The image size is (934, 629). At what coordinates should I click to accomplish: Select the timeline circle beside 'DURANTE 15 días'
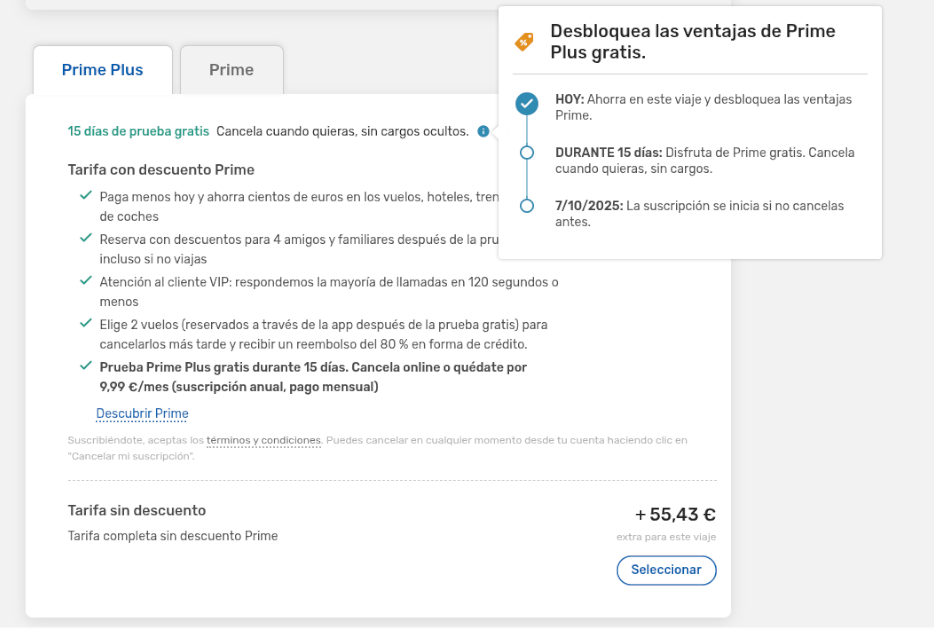[x=527, y=153]
